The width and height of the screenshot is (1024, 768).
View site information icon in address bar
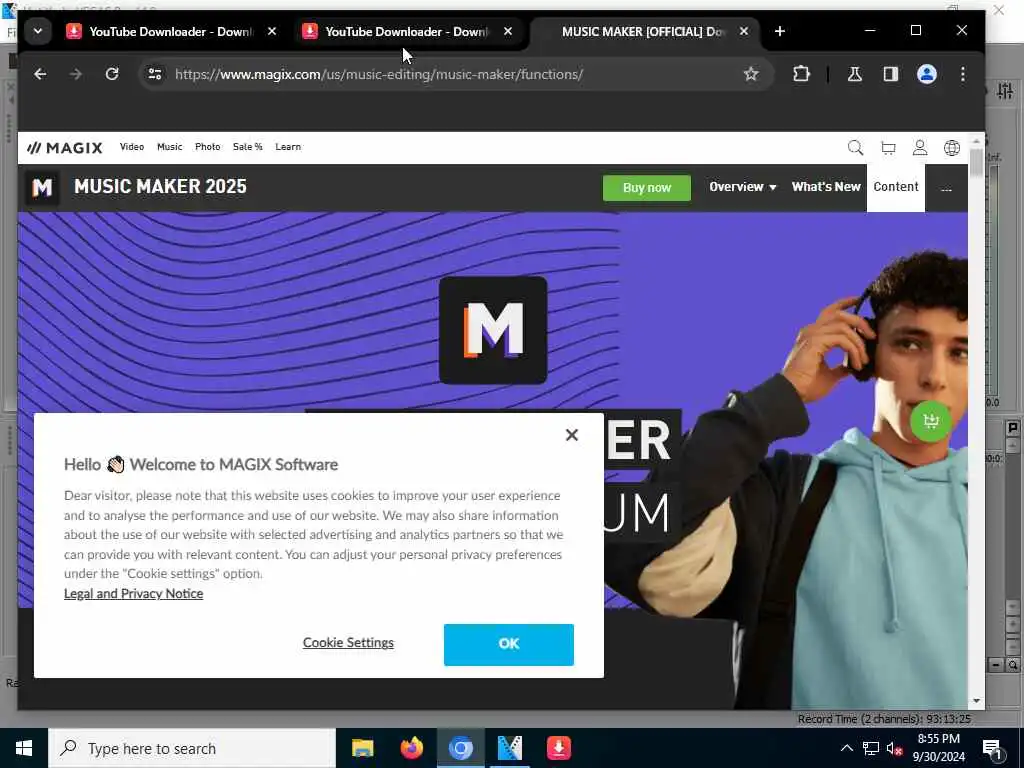(x=155, y=74)
